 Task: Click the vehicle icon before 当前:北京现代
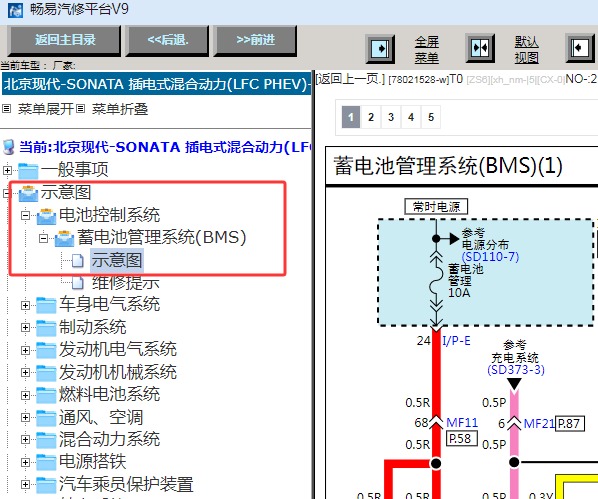point(8,147)
